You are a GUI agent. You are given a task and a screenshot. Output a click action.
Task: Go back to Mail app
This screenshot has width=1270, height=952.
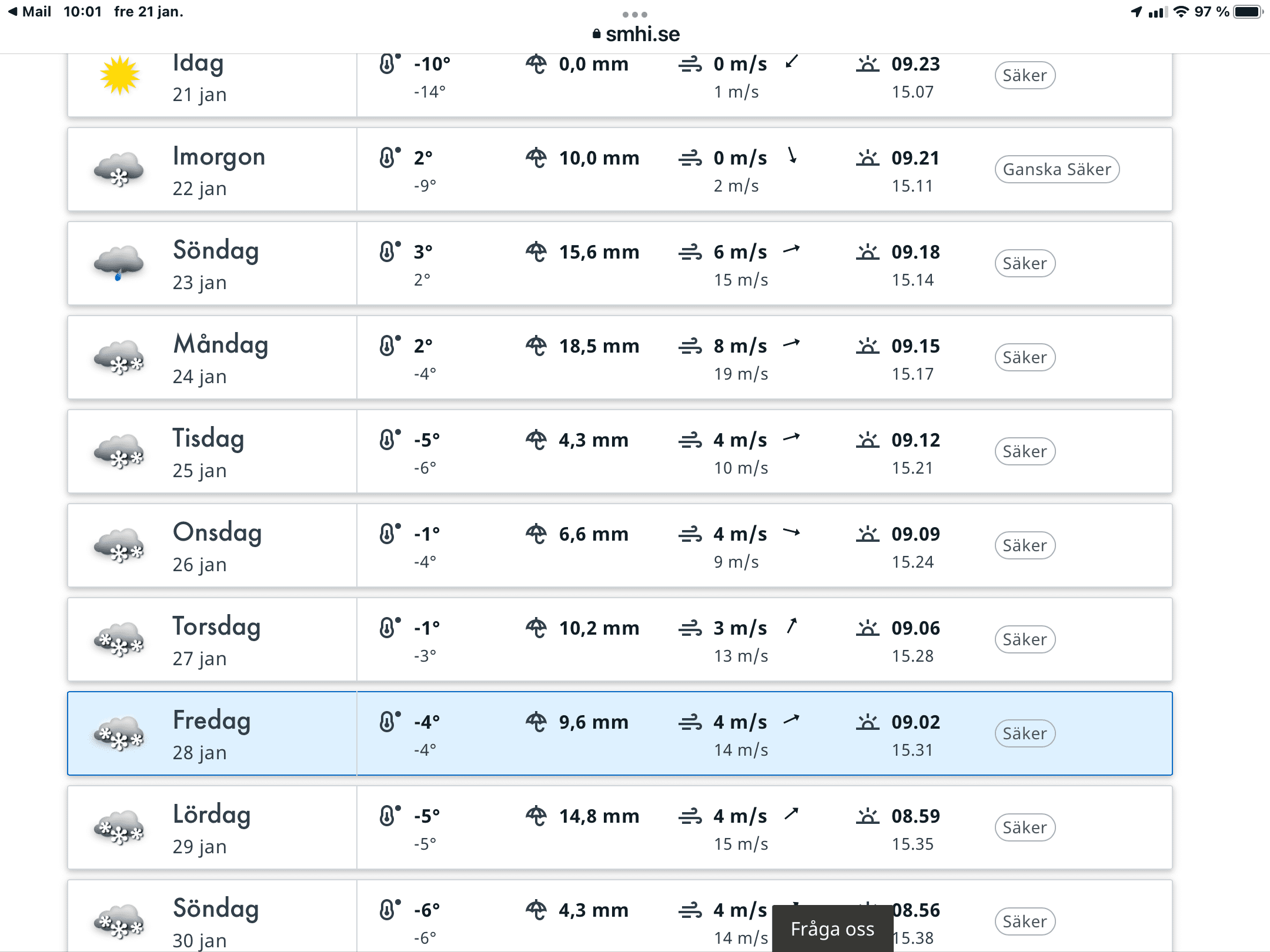click(x=29, y=12)
